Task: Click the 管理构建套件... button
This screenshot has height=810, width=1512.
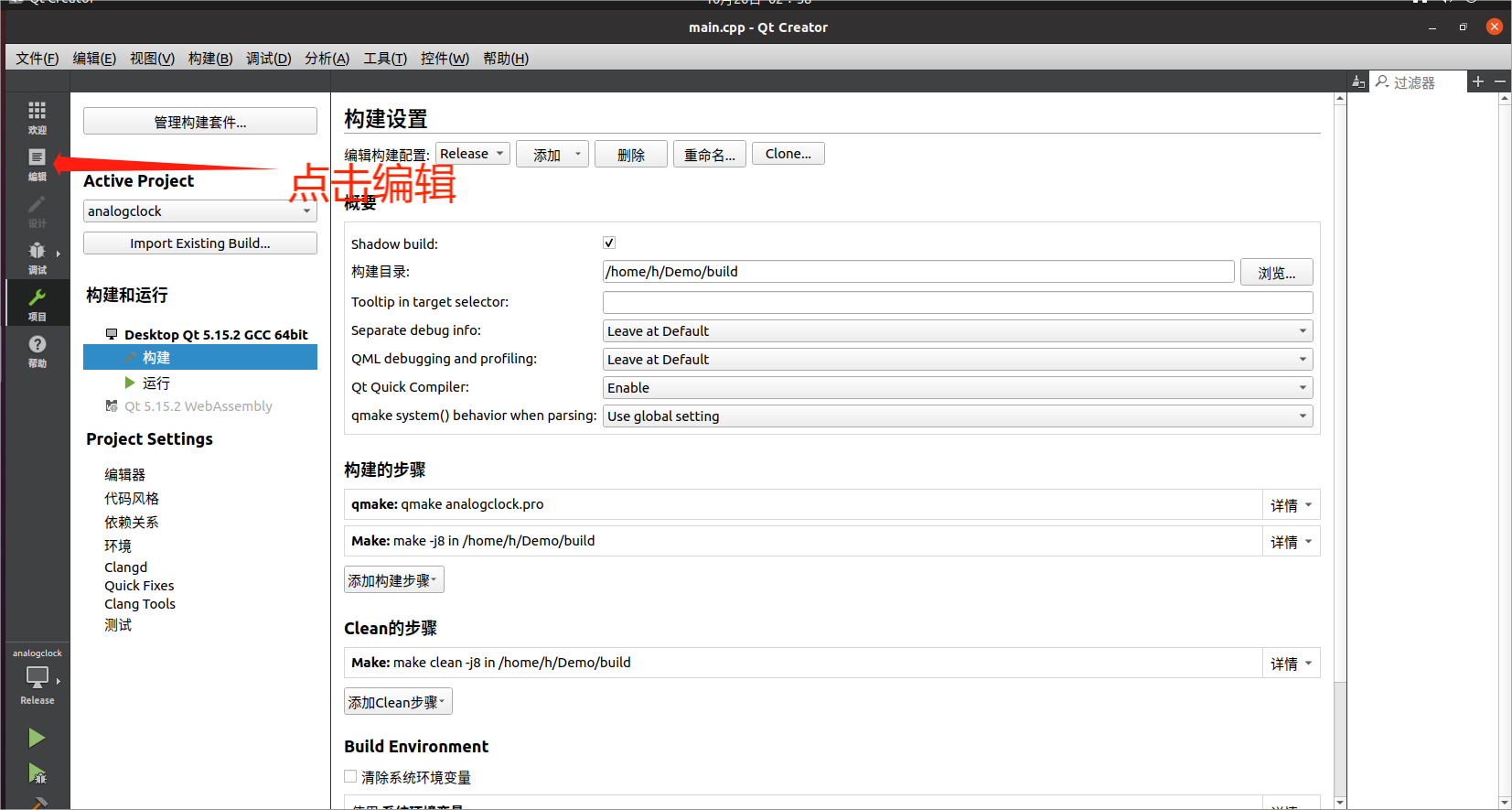Action: coord(200,122)
